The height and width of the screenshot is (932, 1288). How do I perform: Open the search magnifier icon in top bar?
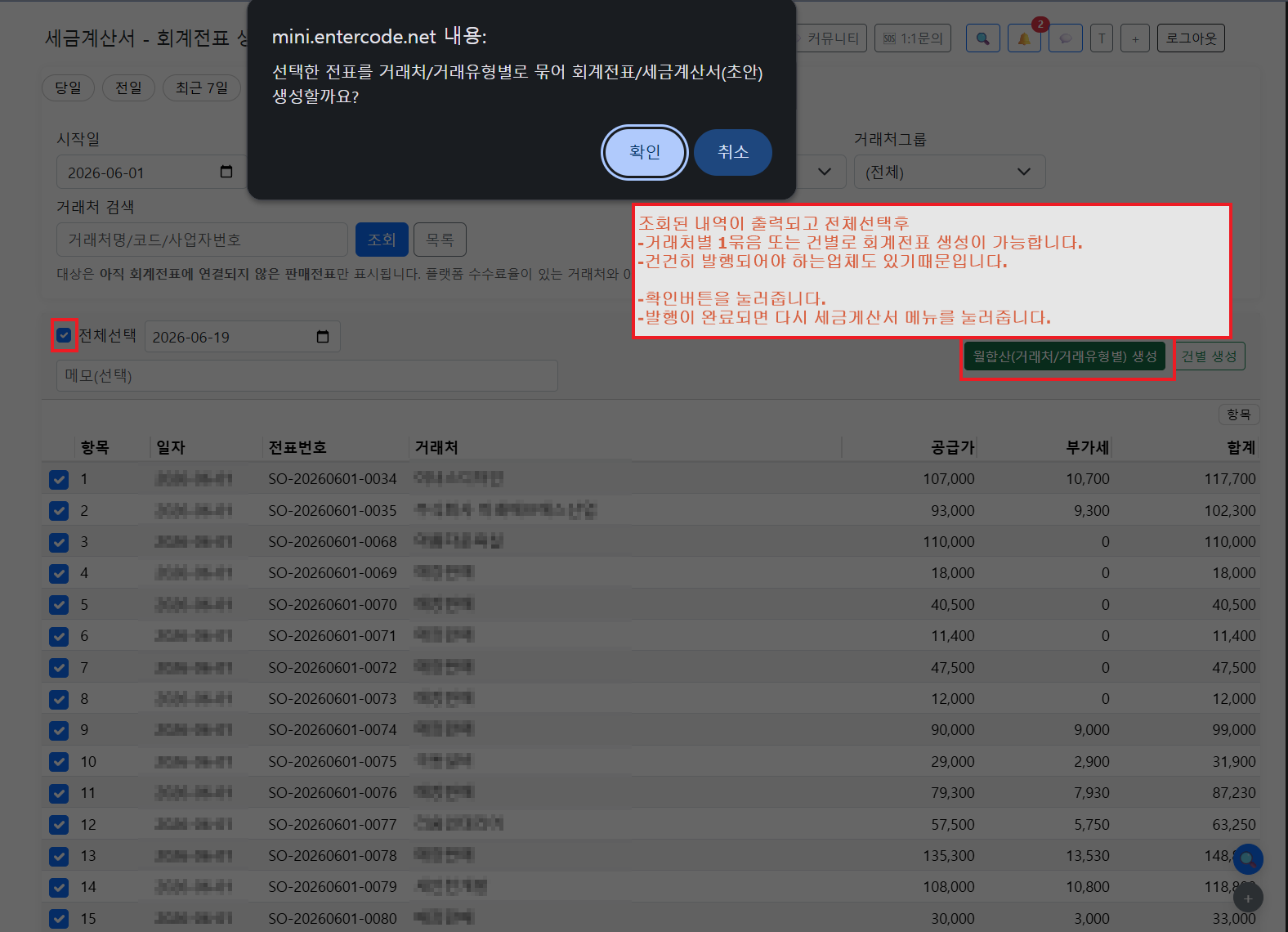pyautogui.click(x=982, y=38)
